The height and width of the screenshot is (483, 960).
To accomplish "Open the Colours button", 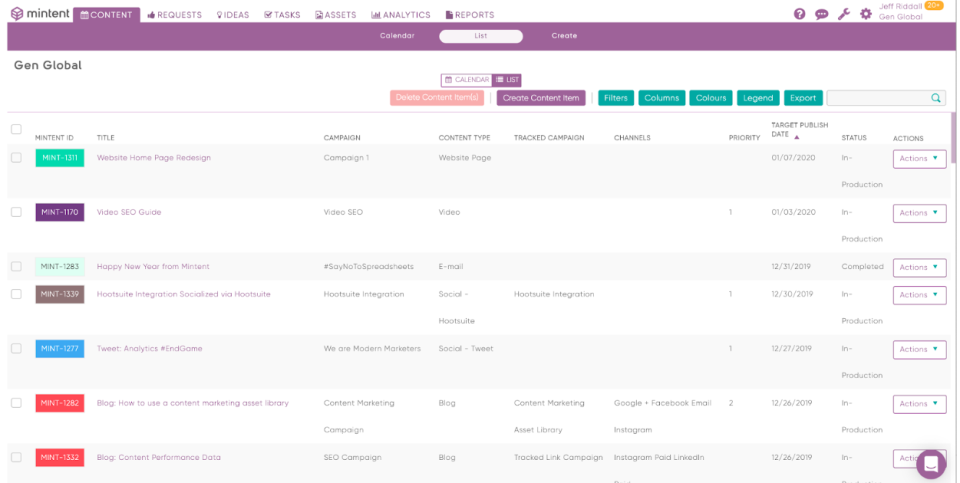I will tap(711, 98).
